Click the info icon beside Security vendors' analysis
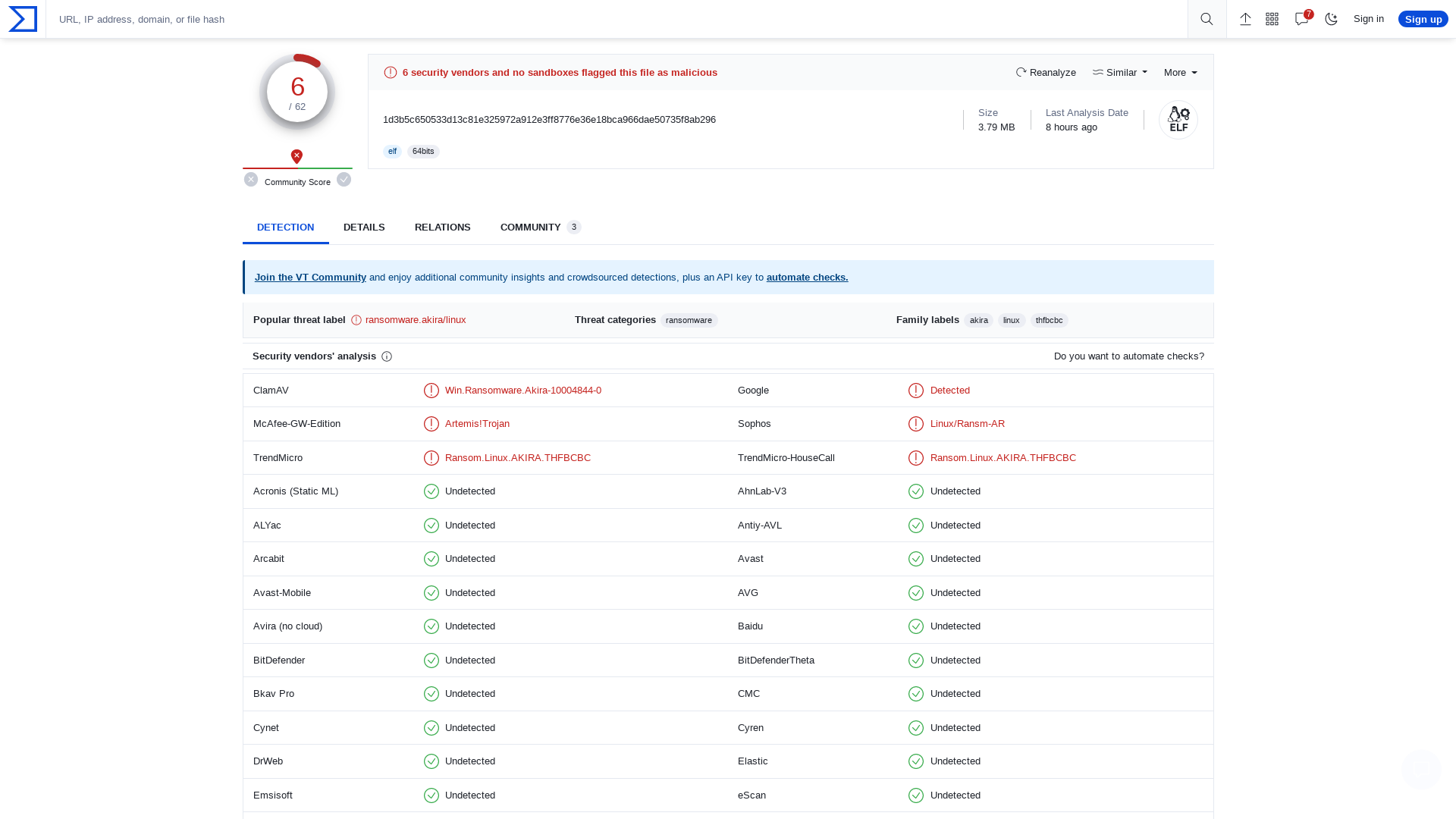 pyautogui.click(x=387, y=356)
